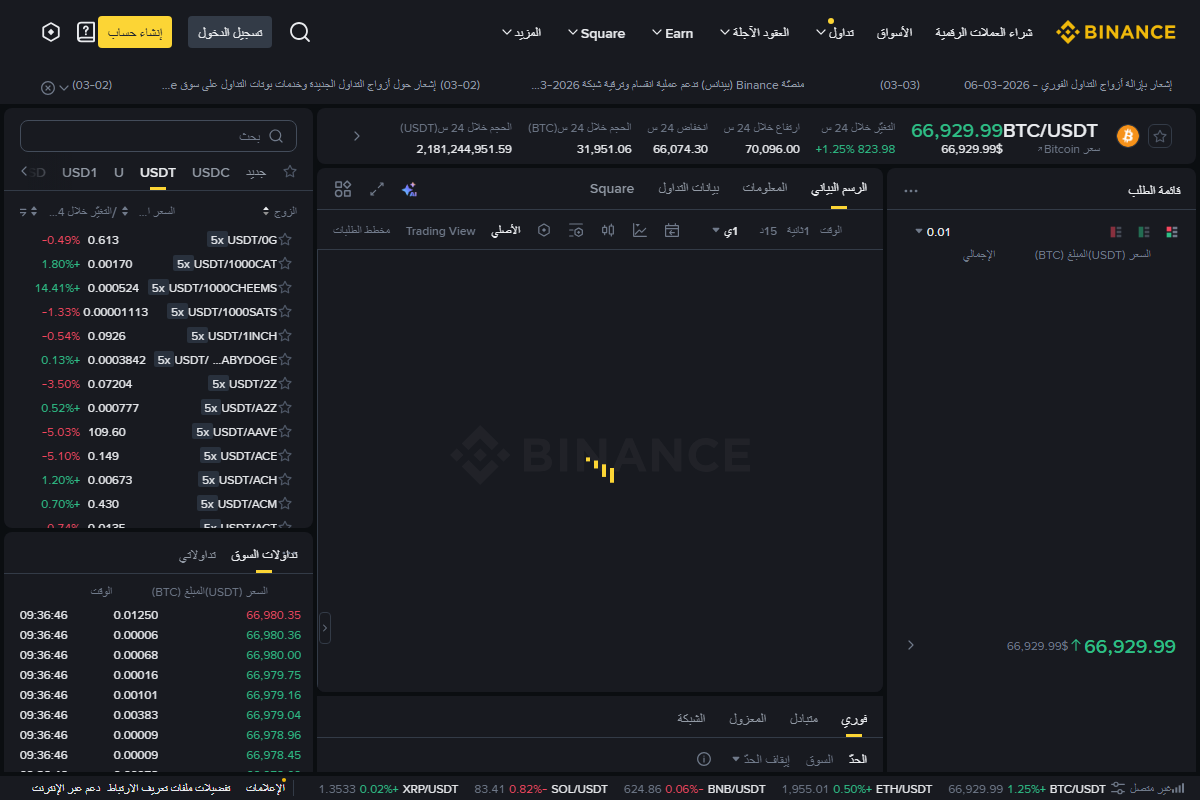Click the info circle beside stop-limit
The image size is (1200, 800).
pyautogui.click(x=703, y=759)
